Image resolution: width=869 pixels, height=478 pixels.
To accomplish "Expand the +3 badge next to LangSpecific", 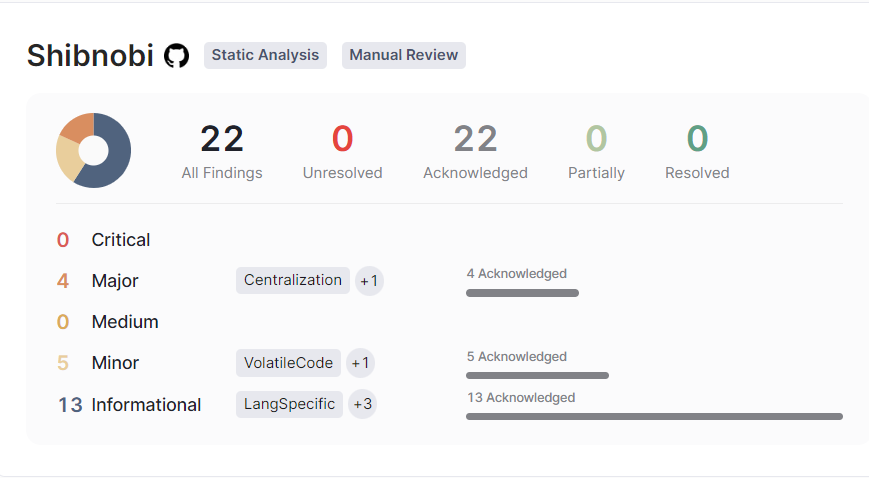I will point(362,404).
